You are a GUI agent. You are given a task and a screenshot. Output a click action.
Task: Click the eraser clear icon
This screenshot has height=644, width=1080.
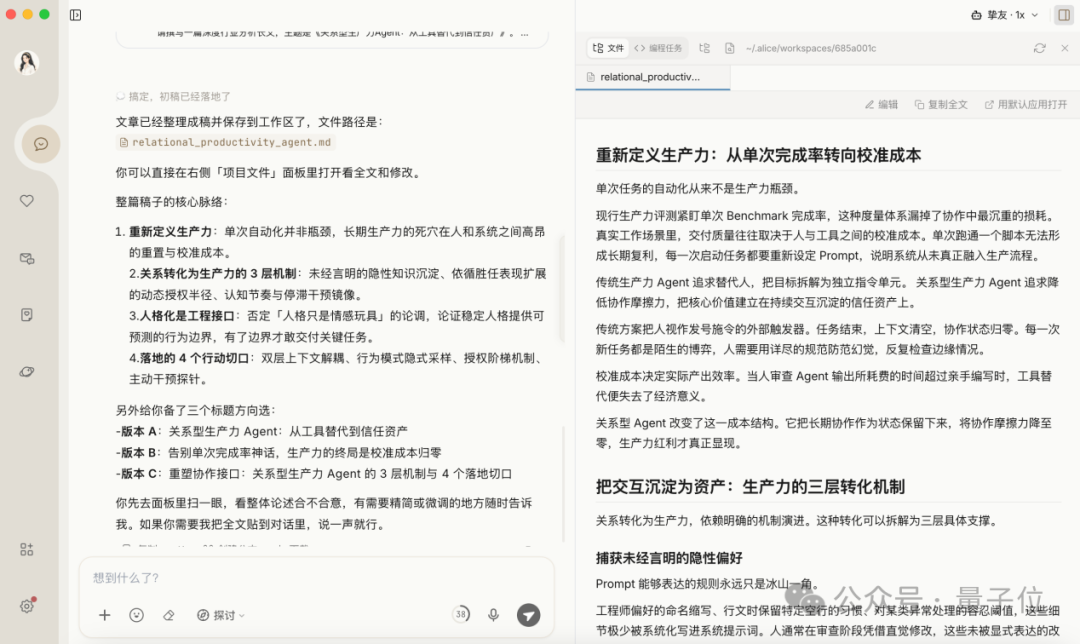coord(169,615)
